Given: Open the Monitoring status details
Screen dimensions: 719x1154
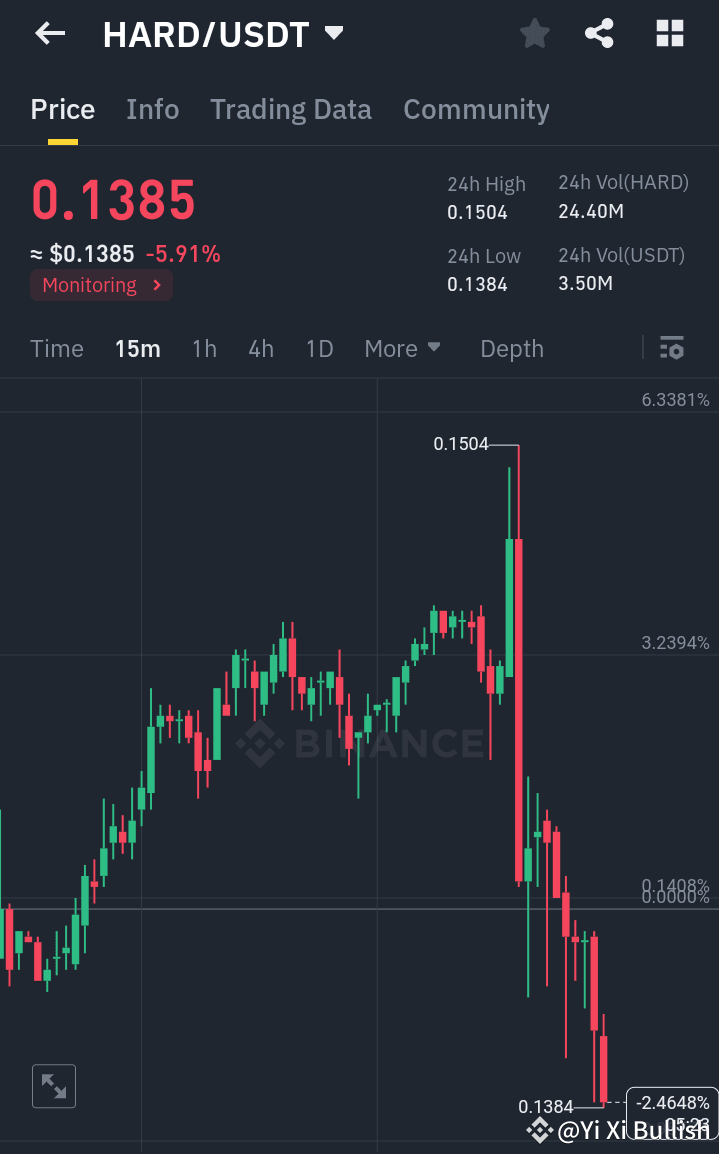Looking at the screenshot, I should click(x=100, y=285).
